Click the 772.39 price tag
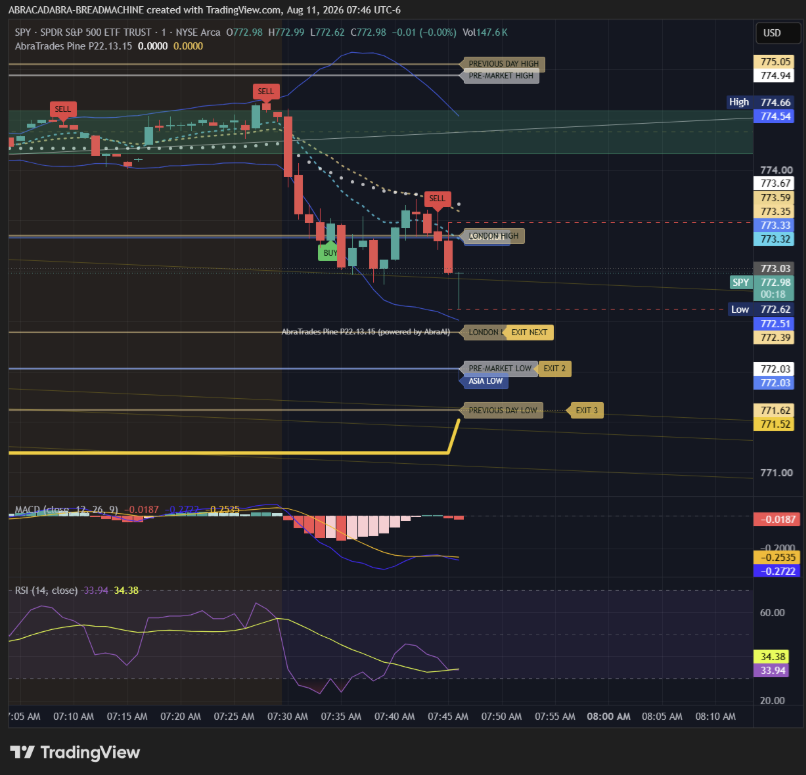 point(774,338)
